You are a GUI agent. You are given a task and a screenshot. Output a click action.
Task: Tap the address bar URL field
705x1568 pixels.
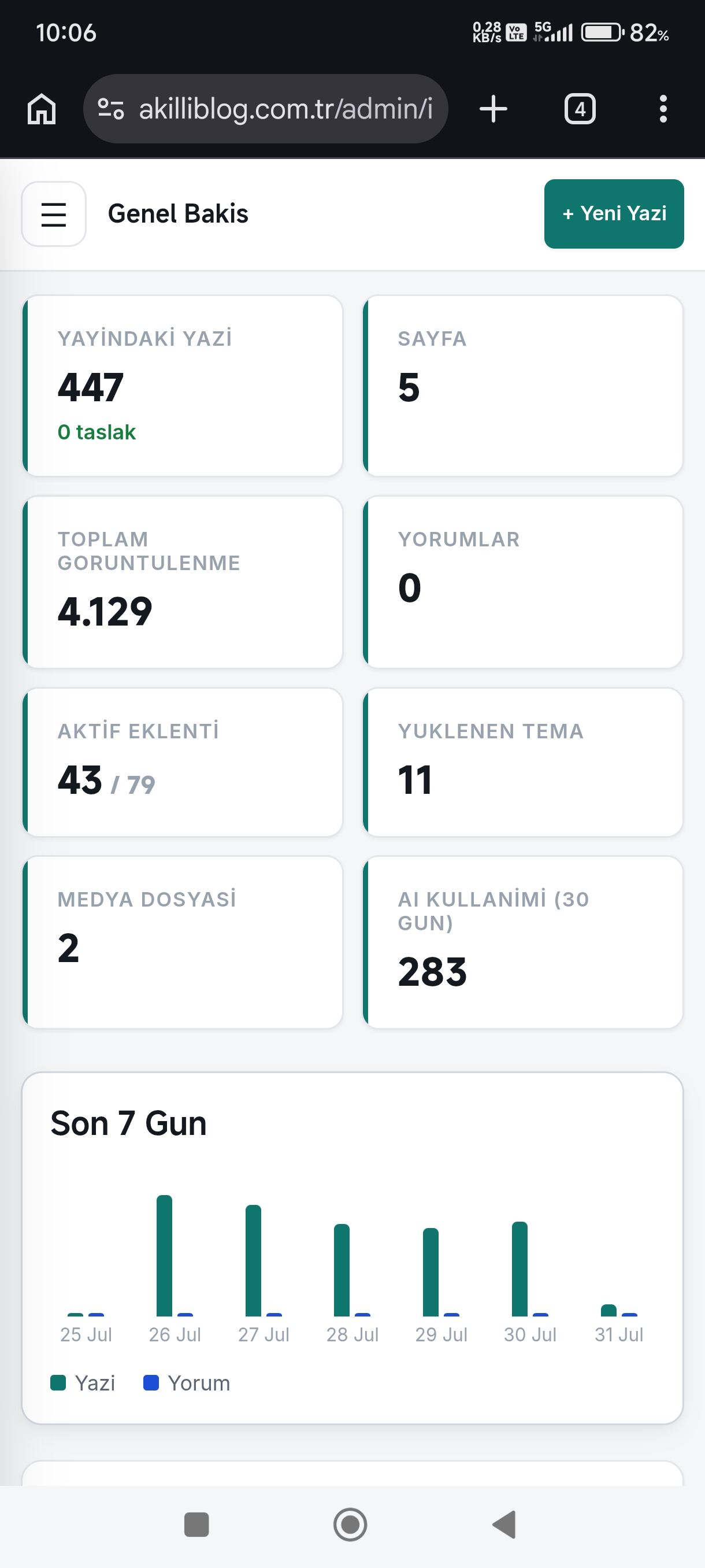[265, 109]
